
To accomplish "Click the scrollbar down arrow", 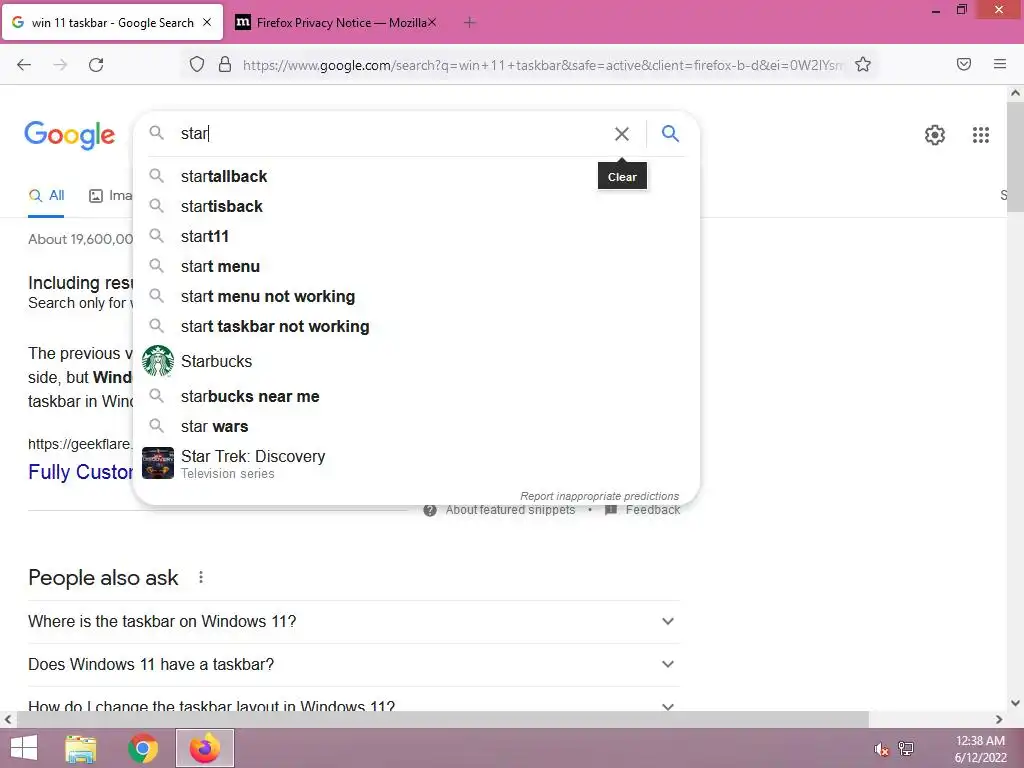I will click(1015, 703).
